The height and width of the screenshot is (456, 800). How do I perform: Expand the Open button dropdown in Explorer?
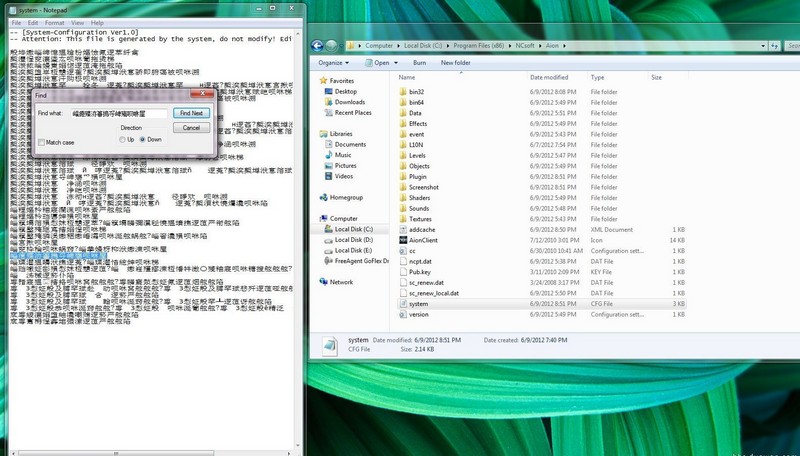click(x=393, y=62)
